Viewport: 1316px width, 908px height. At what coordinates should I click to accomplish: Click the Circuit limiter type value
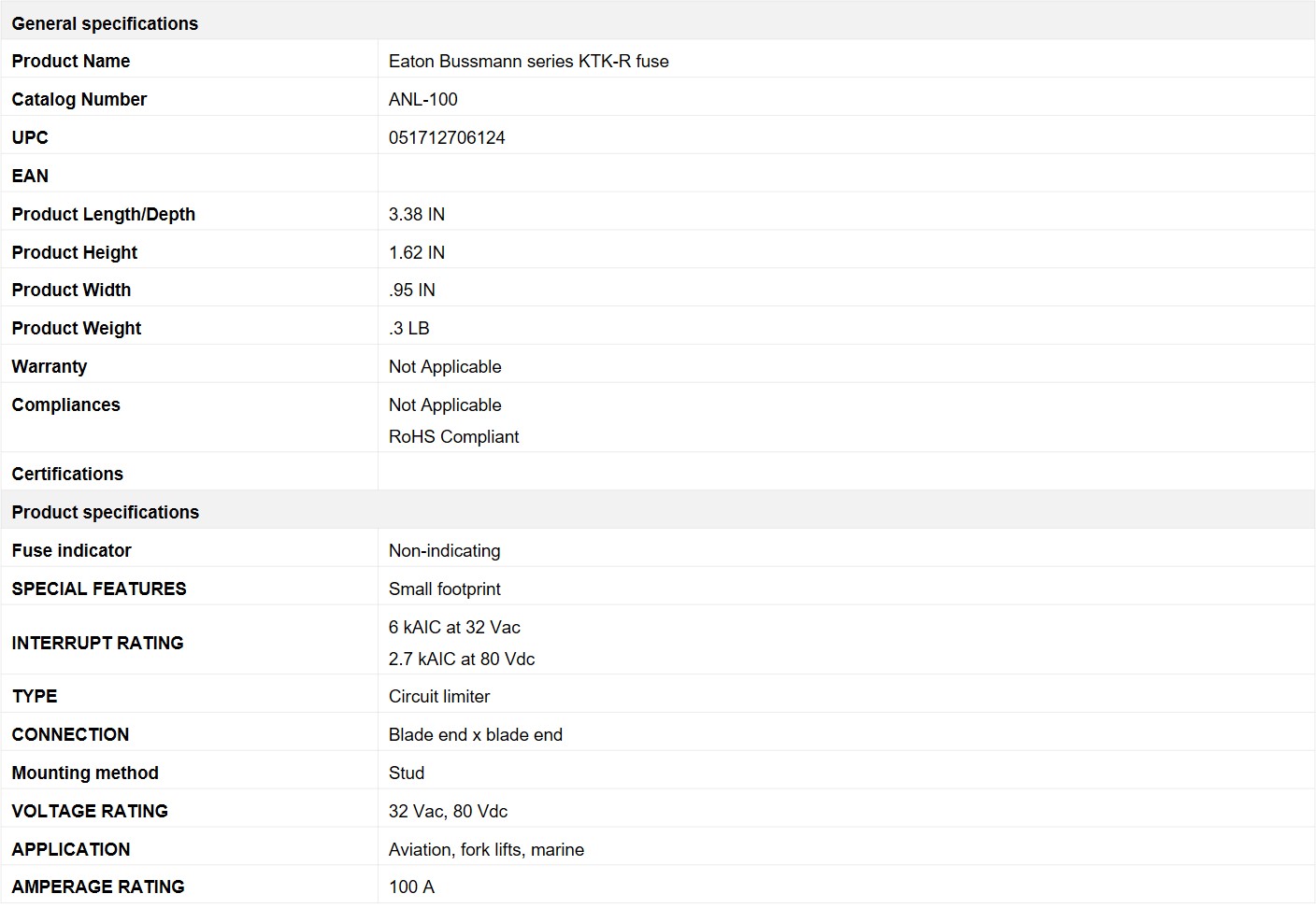pos(439,697)
